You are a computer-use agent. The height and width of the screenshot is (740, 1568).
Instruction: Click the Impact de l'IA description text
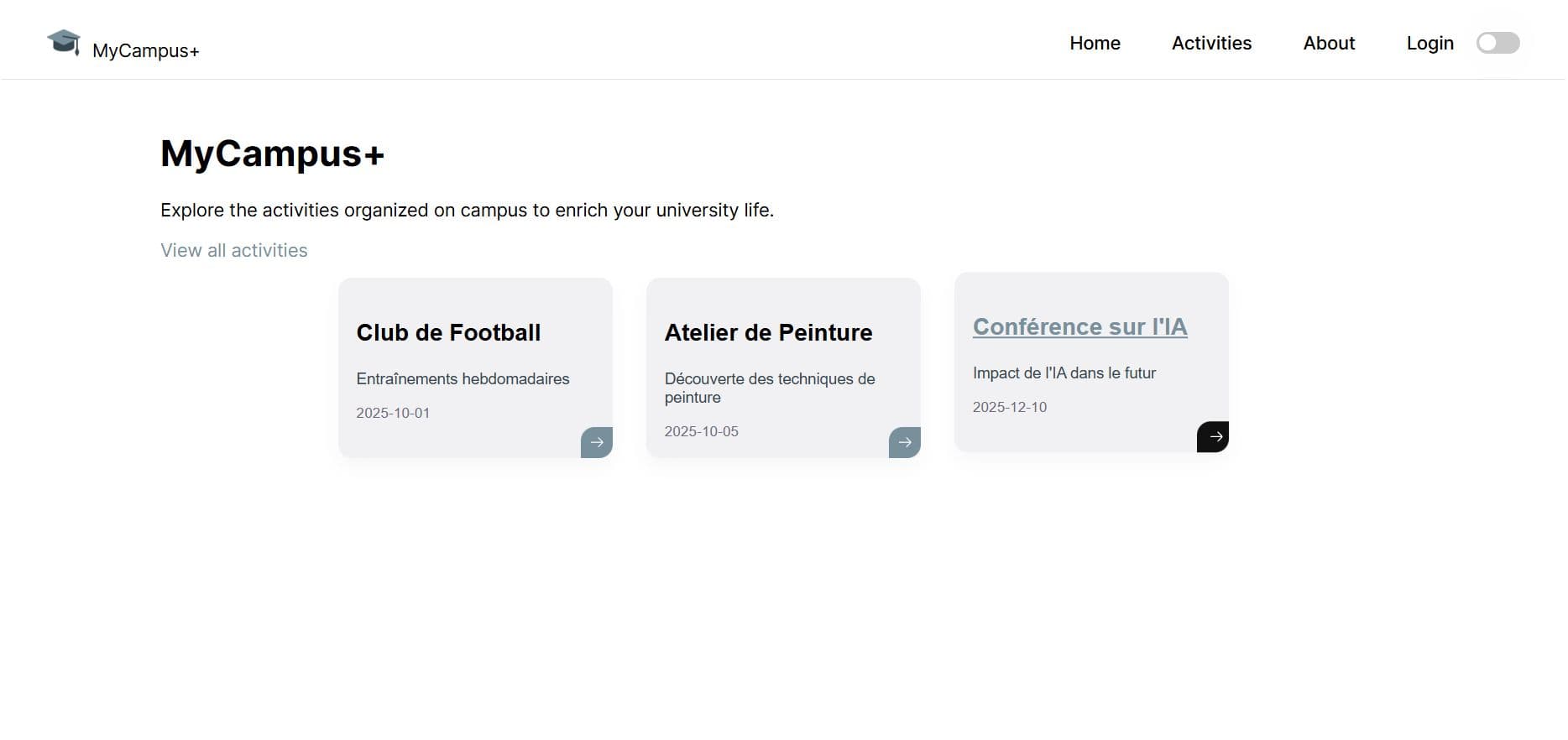tap(1064, 373)
